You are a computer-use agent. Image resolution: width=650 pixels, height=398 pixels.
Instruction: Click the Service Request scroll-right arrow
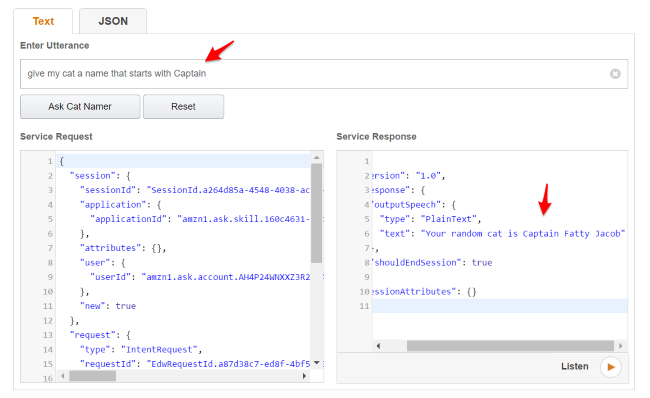tap(304, 376)
